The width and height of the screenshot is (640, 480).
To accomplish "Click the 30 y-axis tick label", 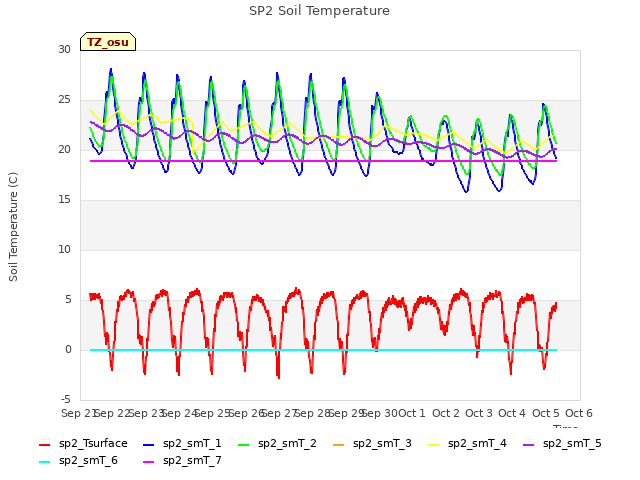I will 64,49.
